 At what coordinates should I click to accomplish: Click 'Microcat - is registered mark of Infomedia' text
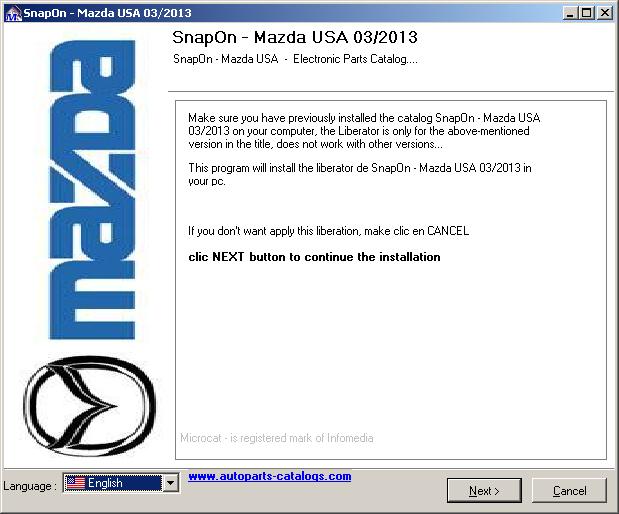276,438
